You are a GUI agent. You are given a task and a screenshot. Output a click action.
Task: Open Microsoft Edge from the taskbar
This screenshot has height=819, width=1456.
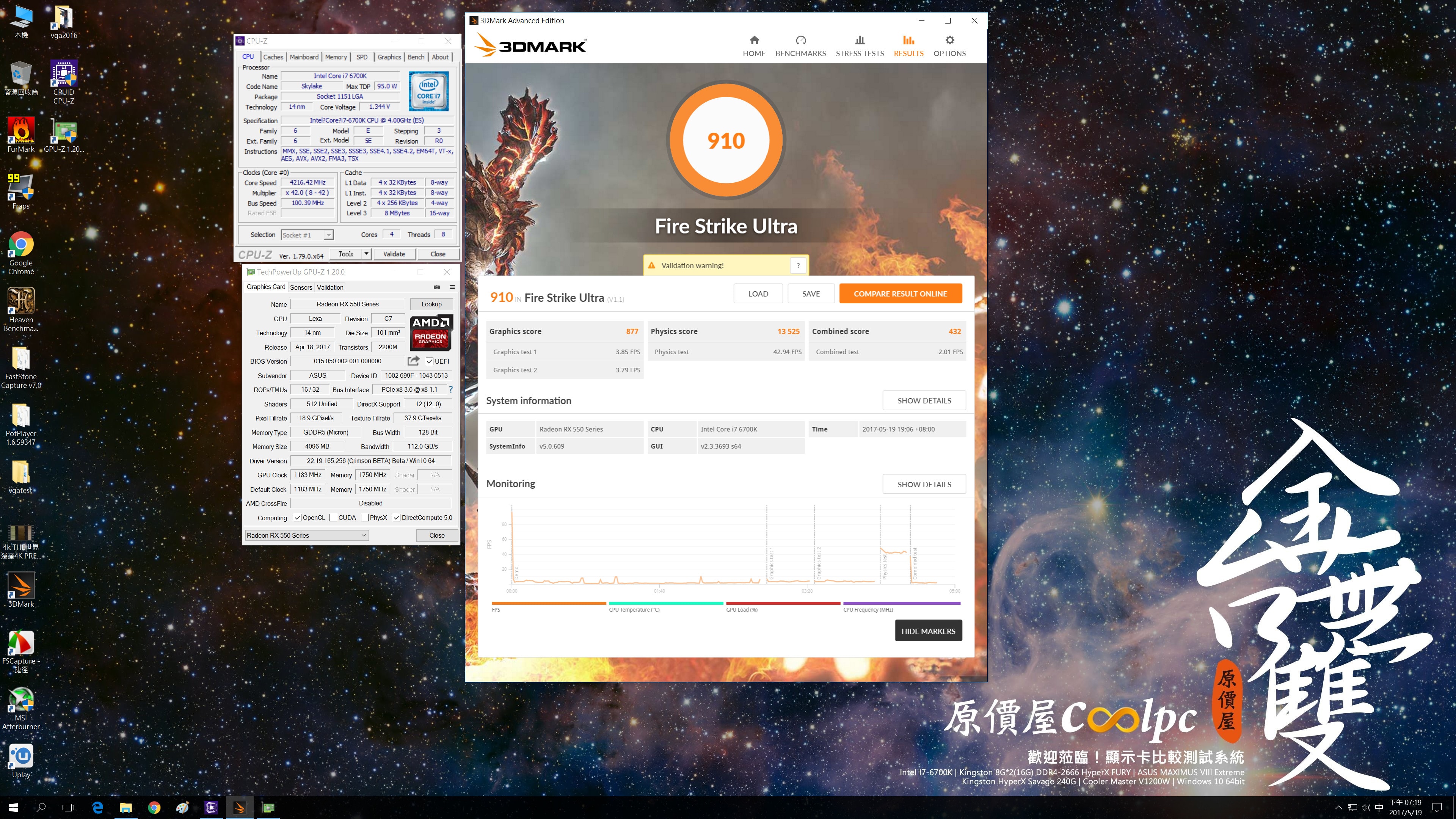click(97, 808)
